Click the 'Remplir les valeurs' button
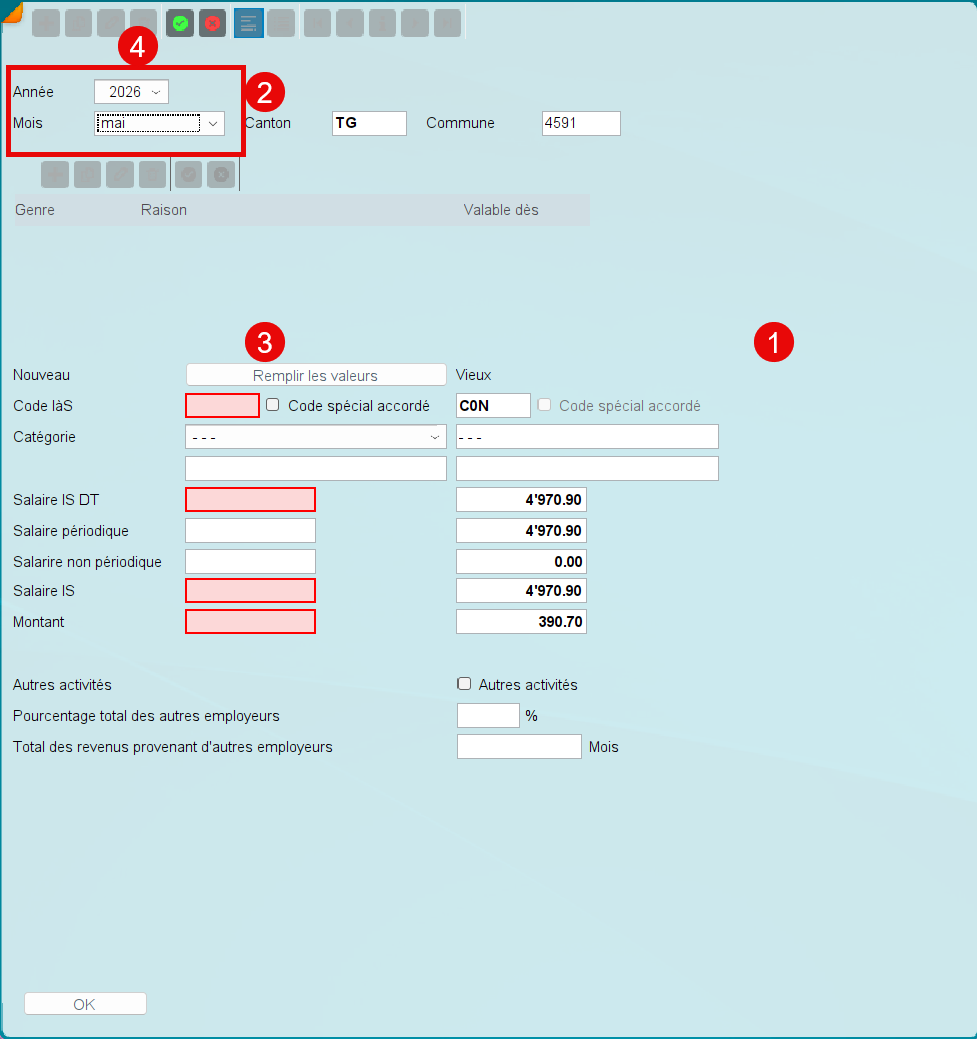 (x=316, y=375)
